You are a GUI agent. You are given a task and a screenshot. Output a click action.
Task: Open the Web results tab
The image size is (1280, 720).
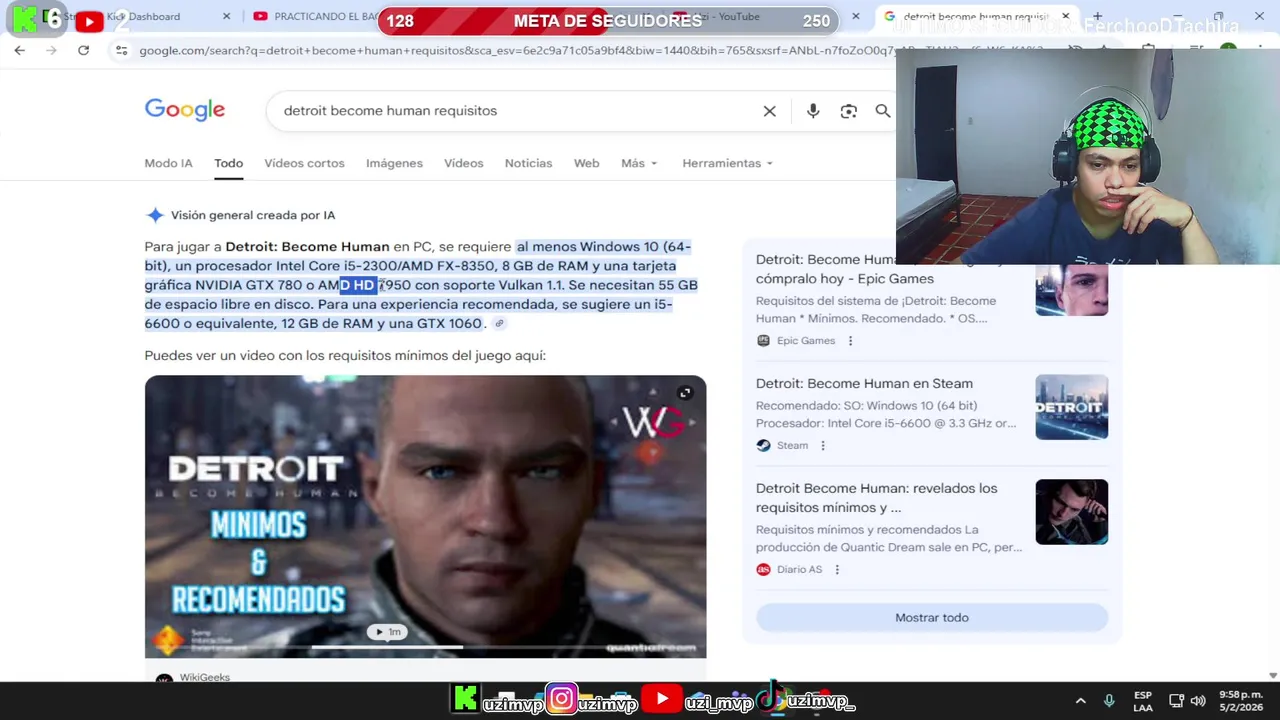586,163
